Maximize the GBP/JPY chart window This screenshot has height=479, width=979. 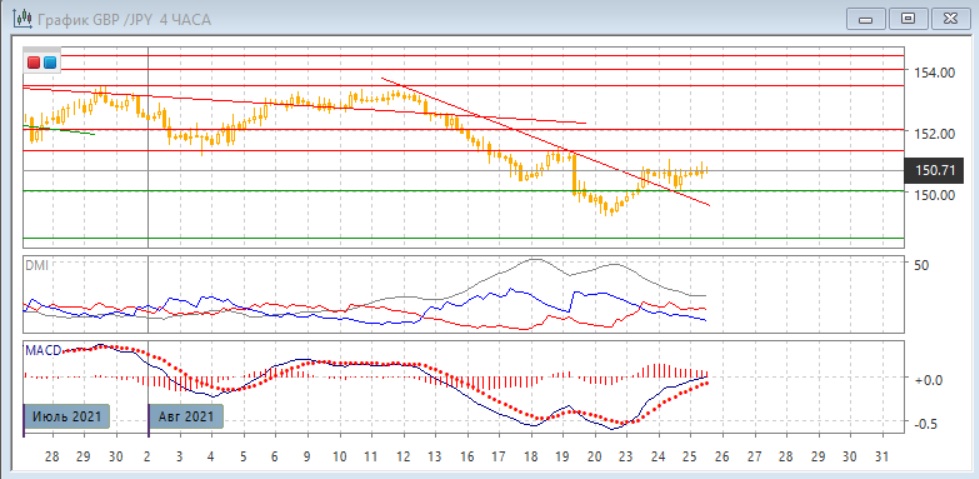908,18
